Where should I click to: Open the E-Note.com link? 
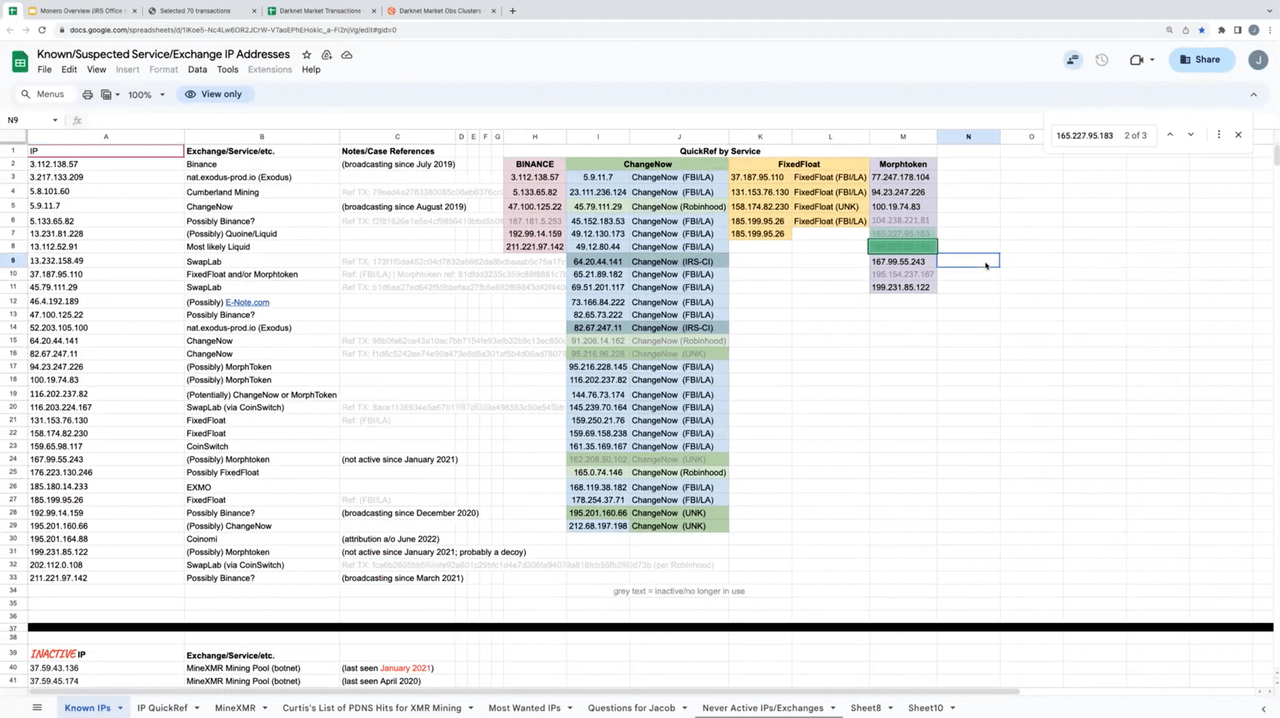tap(247, 302)
